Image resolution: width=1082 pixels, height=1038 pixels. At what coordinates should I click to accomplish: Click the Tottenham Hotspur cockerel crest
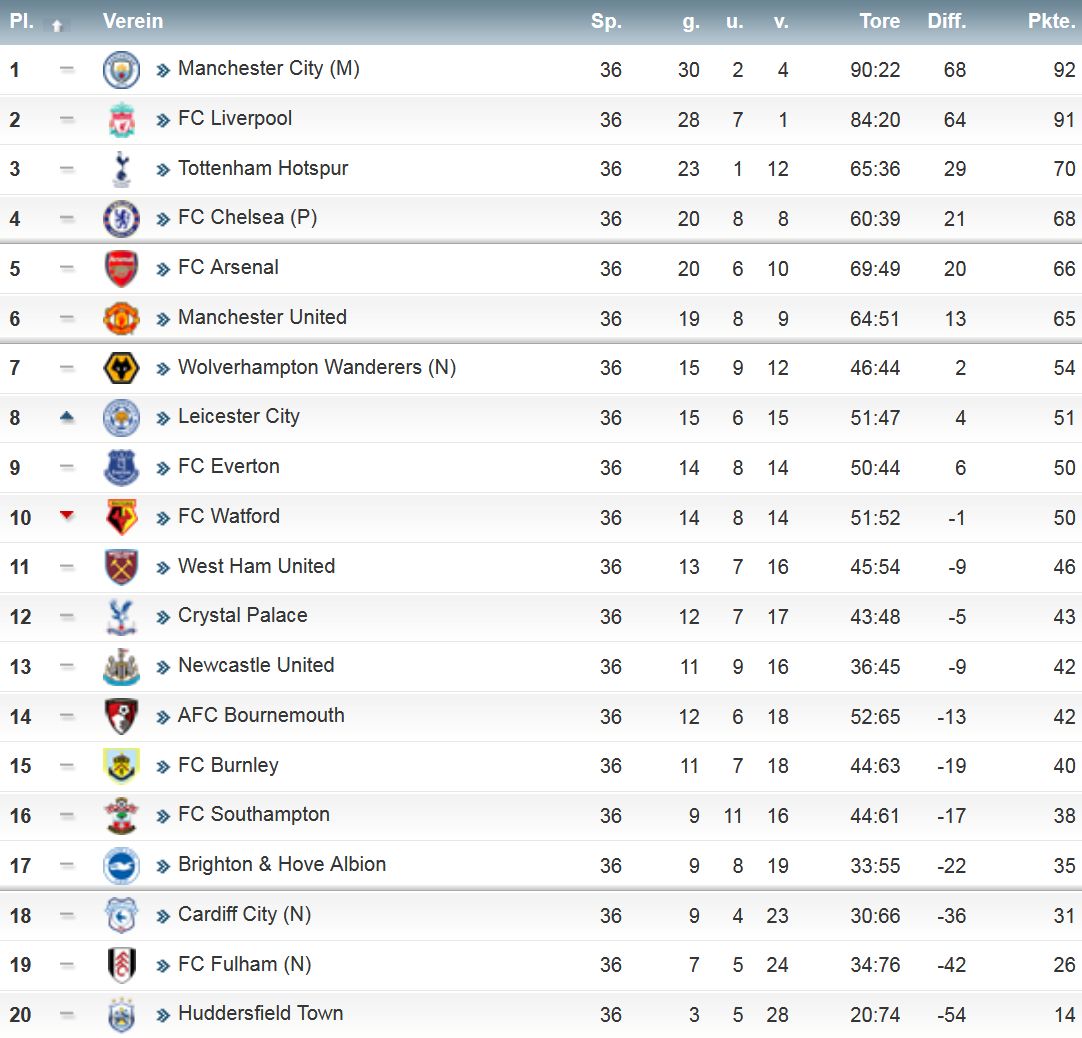[121, 169]
